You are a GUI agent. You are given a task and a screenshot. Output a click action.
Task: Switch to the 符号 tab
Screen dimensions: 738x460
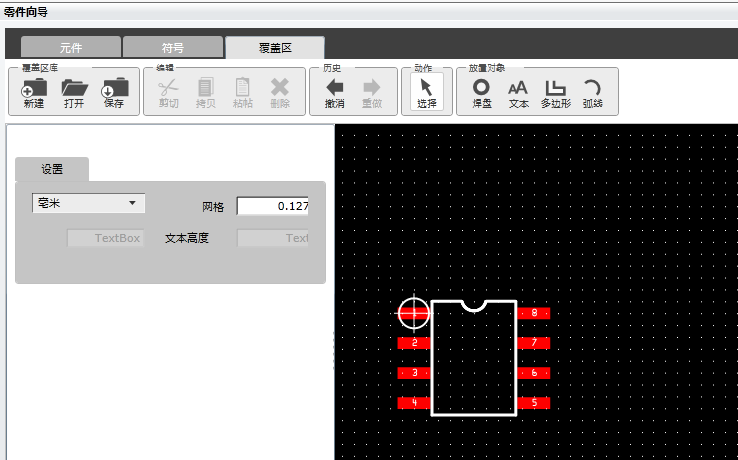173,48
